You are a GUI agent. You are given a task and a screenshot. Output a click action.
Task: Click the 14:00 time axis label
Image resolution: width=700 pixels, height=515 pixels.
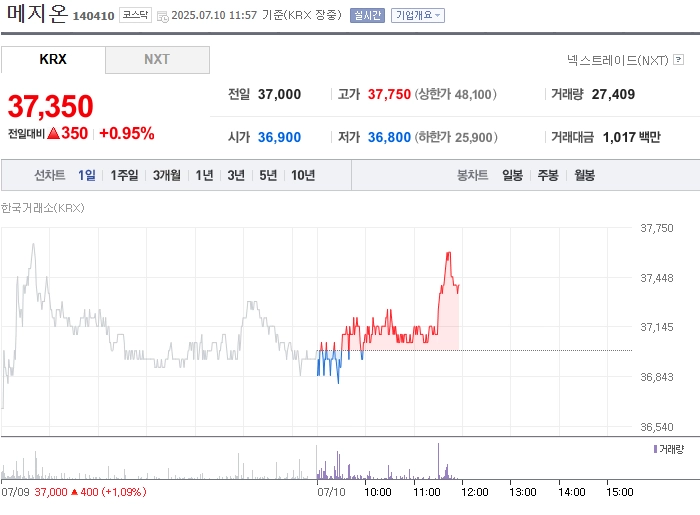(571, 492)
